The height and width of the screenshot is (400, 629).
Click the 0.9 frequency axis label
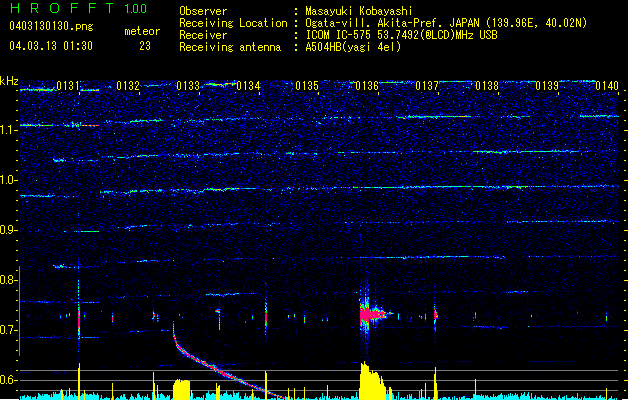click(8, 230)
